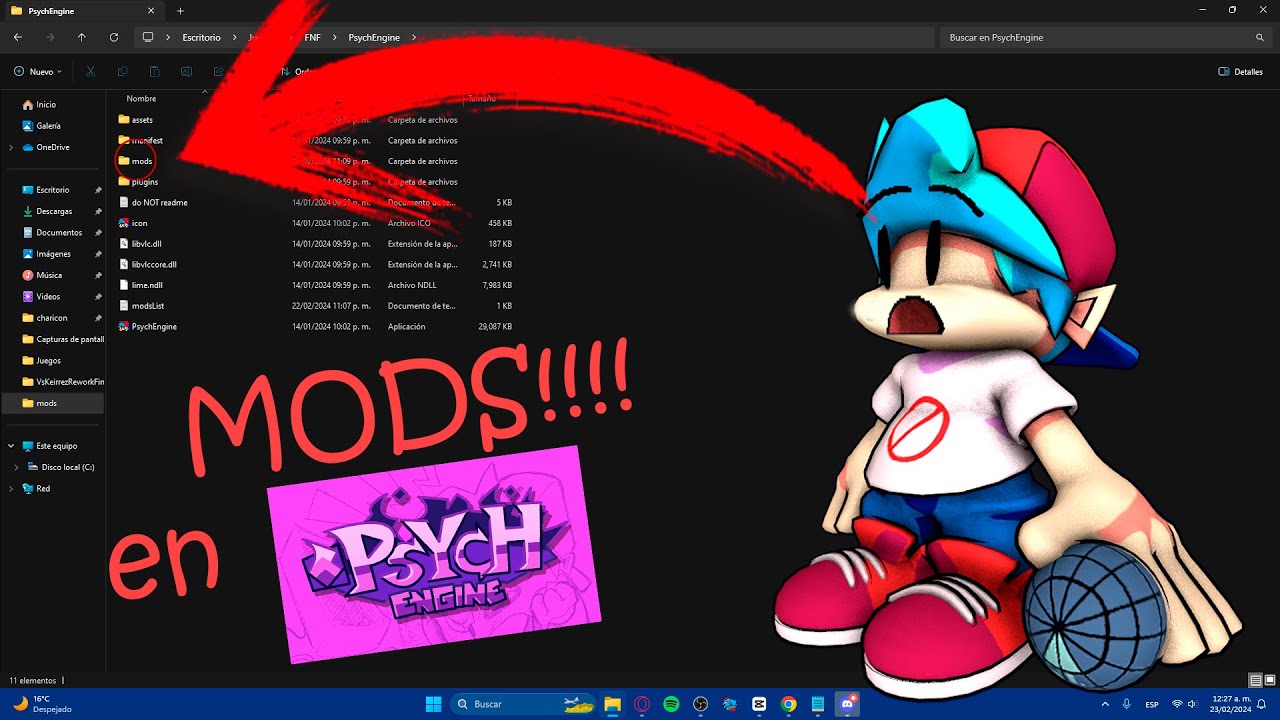Screen dimensions: 1280x720
Task: Open VsKeirrezReworkFin folder in sidebar
Action: 62,382
